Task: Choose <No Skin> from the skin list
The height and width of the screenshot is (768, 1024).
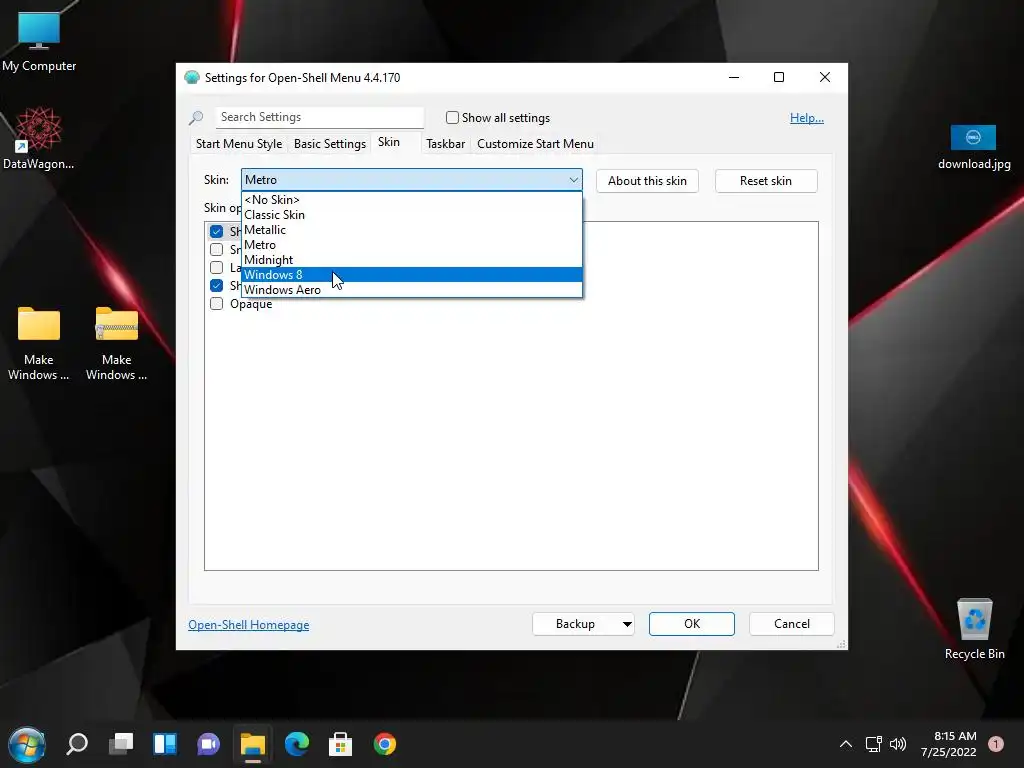Action: coord(411,200)
